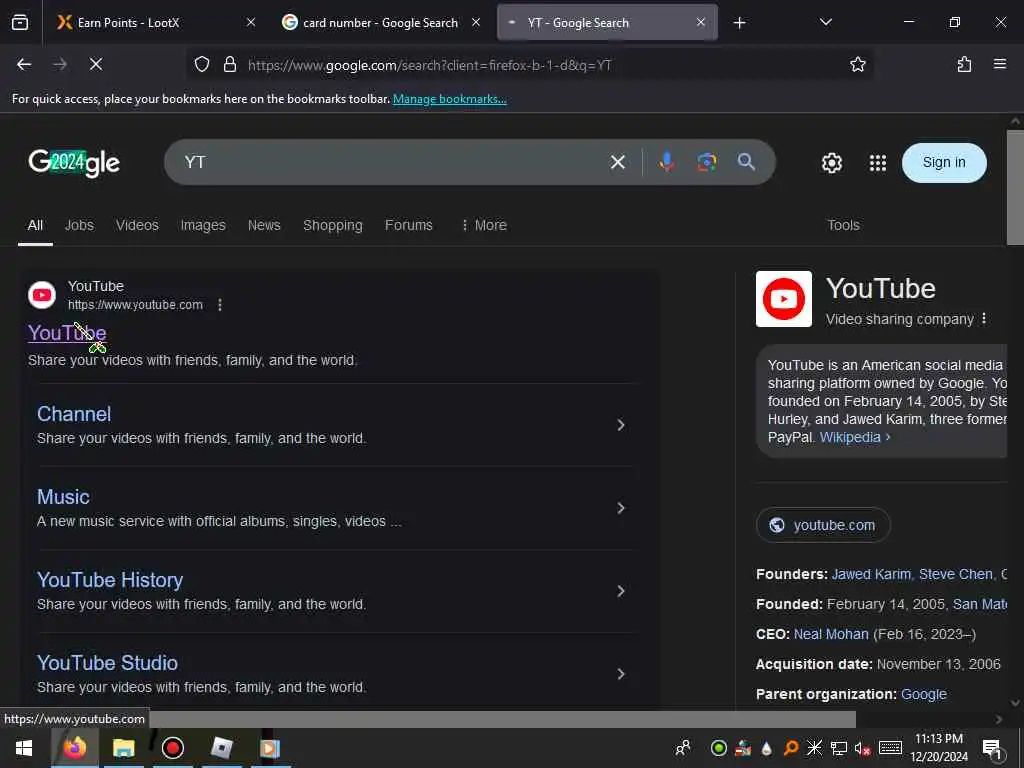Screen dimensions: 1024x768
Task: Open the Google apps grid
Action: pyautogui.click(x=878, y=163)
